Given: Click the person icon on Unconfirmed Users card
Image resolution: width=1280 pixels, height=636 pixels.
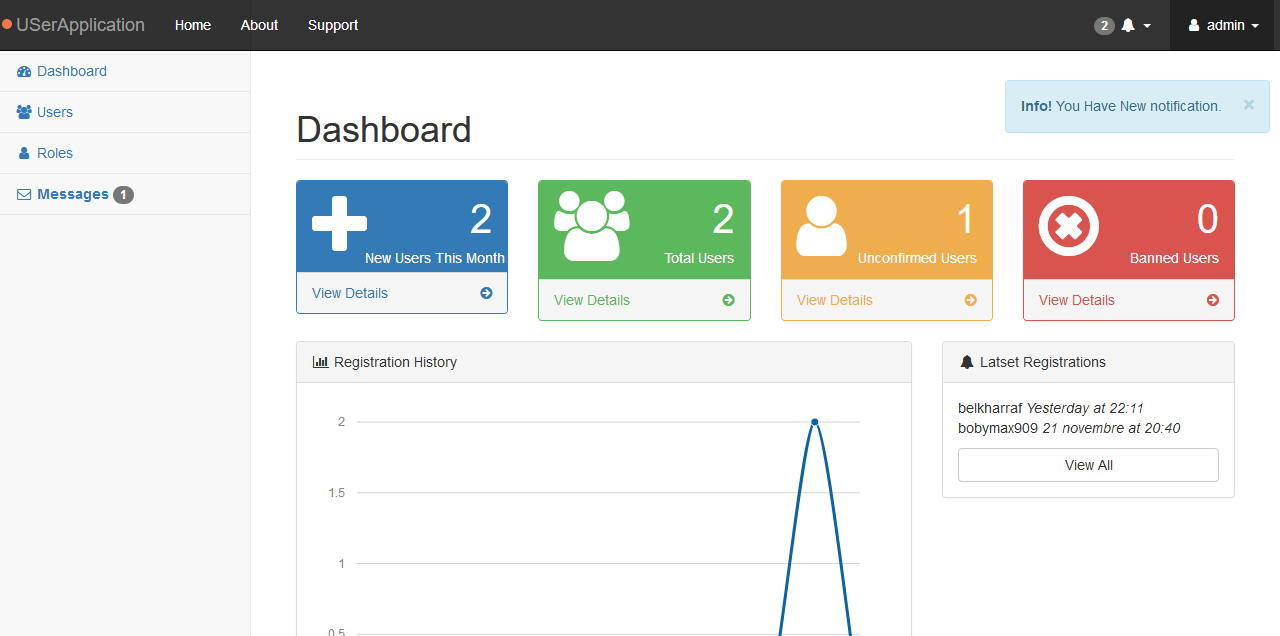Looking at the screenshot, I should pos(821,226).
